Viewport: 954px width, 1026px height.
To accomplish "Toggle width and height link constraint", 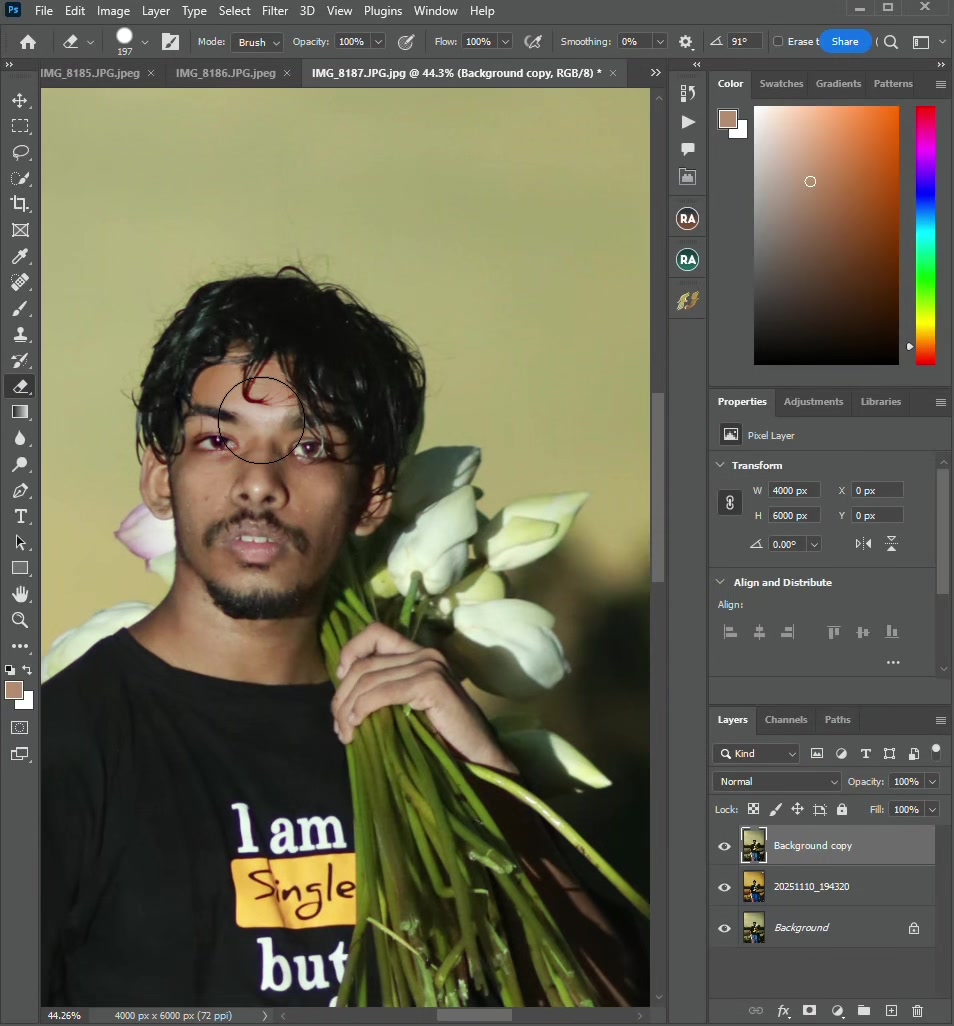I will 730,503.
